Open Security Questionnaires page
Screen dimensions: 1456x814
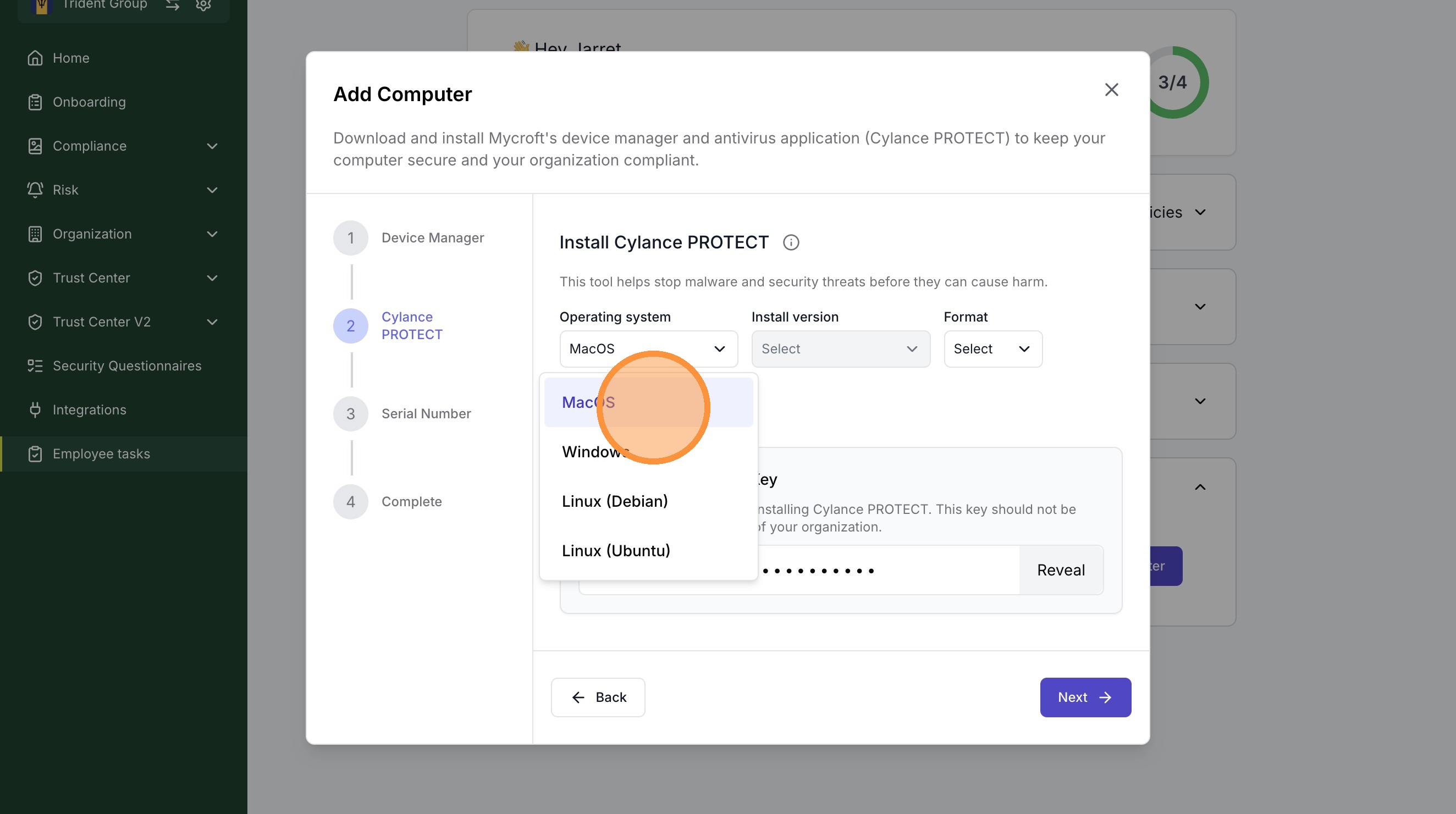tap(123, 366)
